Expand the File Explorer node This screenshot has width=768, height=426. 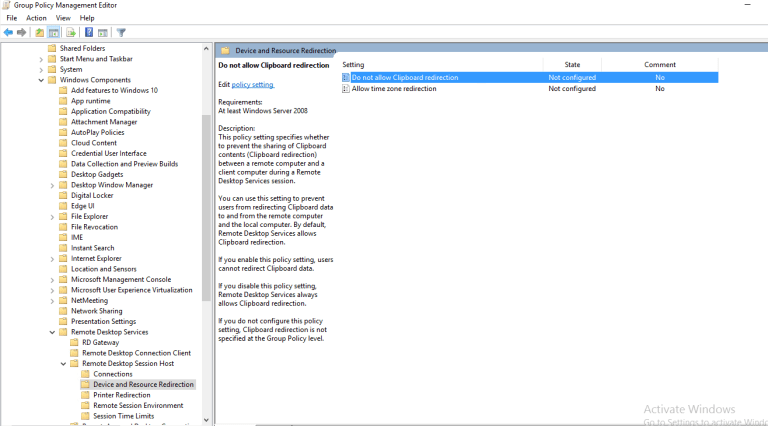[52, 217]
